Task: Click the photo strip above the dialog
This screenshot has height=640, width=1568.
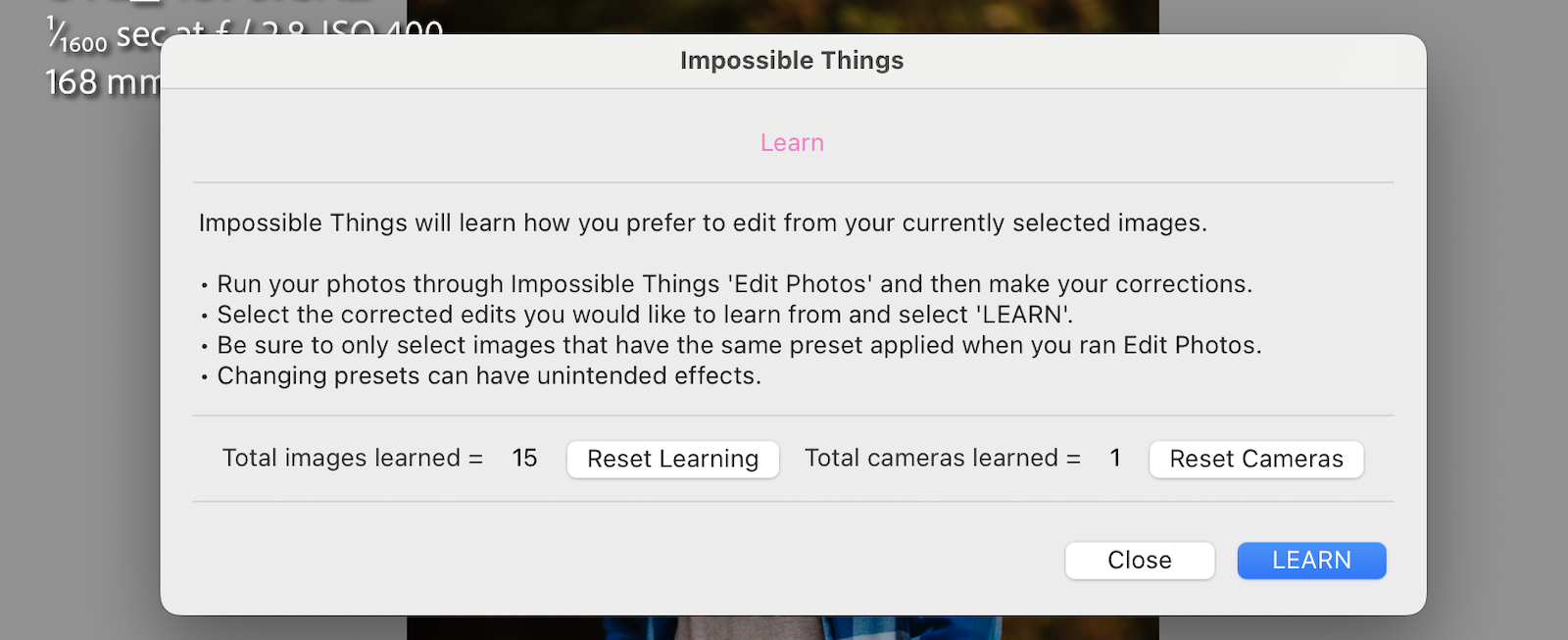Action: (782, 16)
